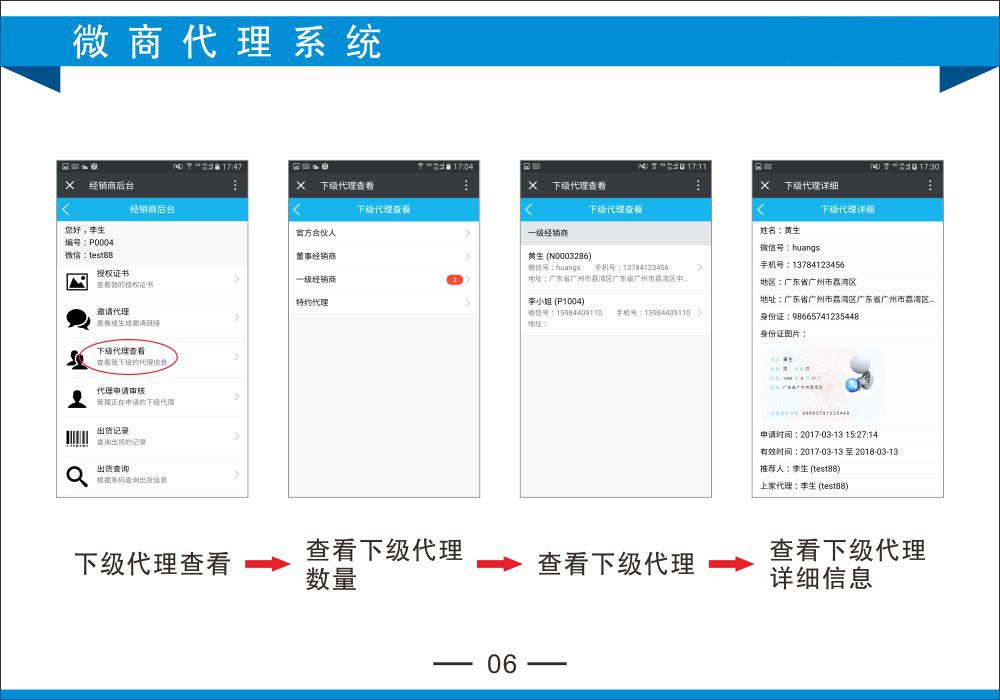This screenshot has height=700, width=1000.
Task: Tap back arrow in blue 经销商后台 header
Action: [66, 209]
